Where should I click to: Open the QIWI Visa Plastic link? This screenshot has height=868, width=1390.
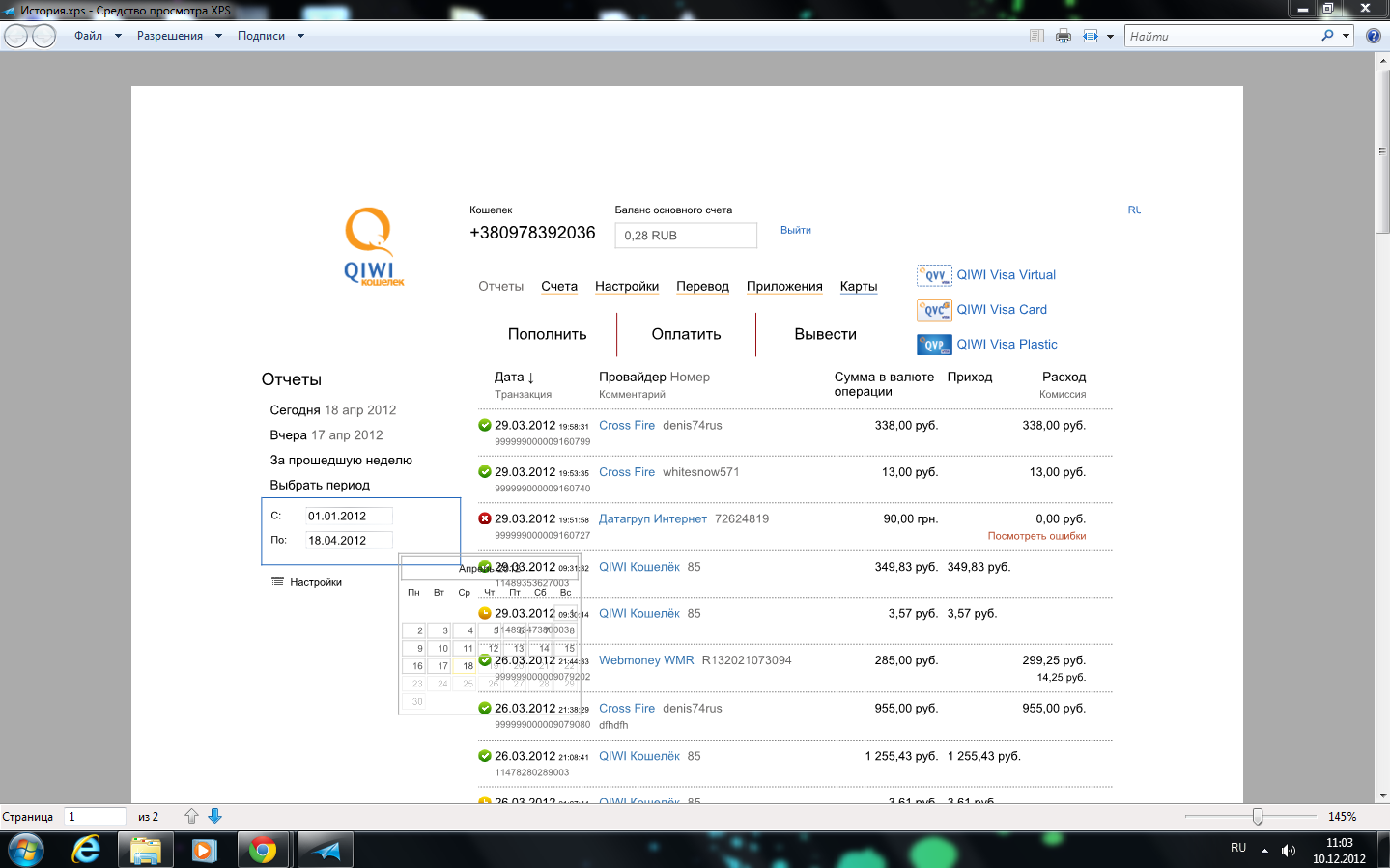[1007, 345]
